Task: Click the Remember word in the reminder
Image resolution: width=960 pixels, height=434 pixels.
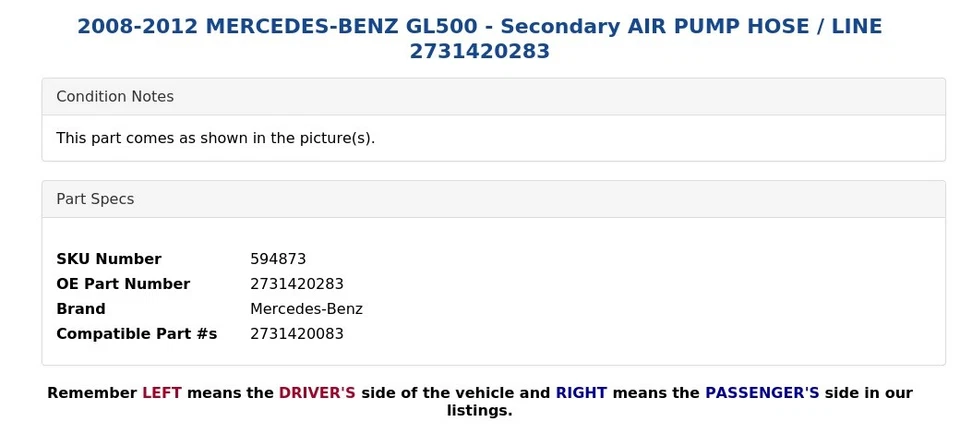Action: [x=92, y=393]
